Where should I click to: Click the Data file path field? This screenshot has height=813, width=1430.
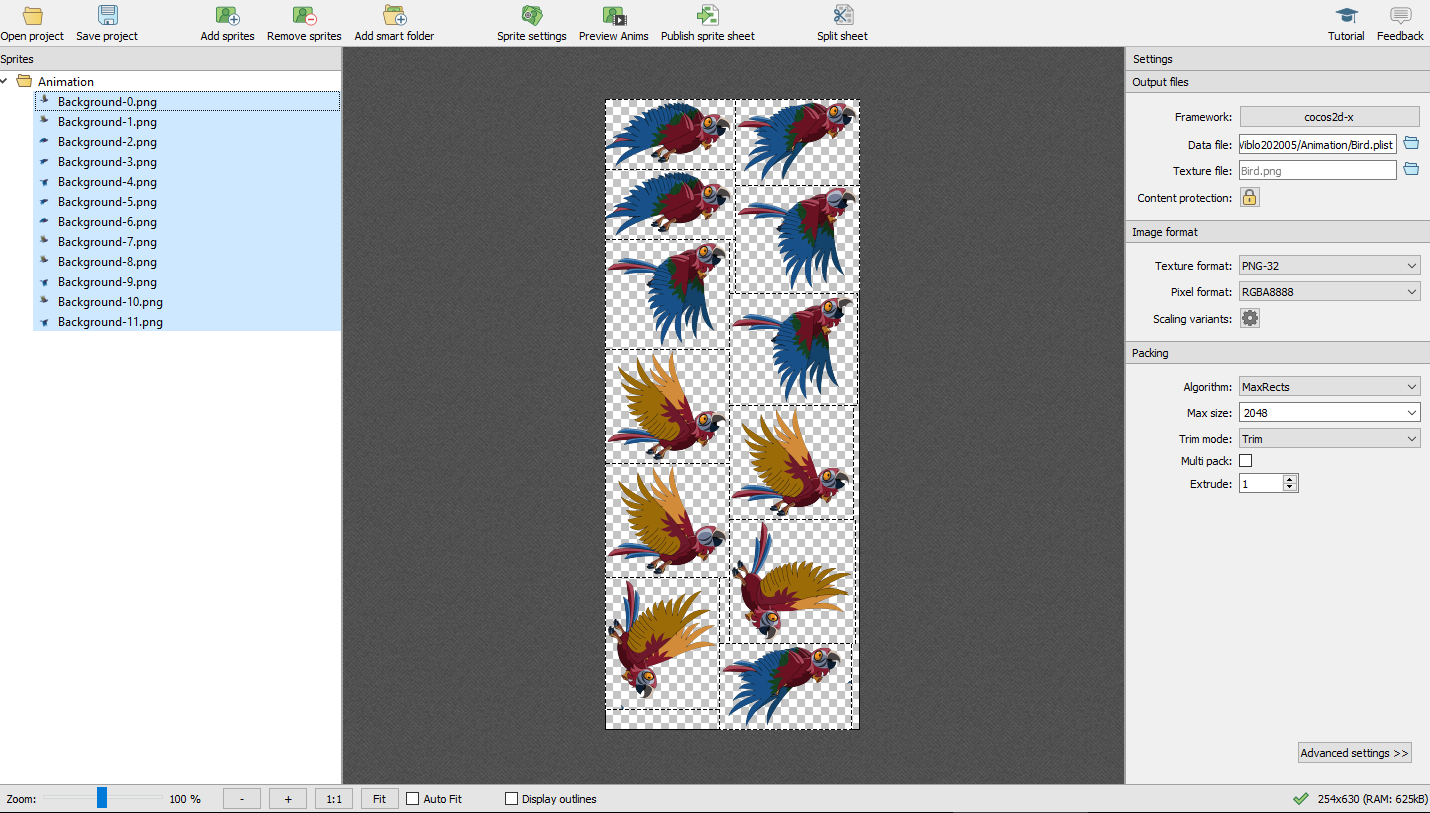1318,145
